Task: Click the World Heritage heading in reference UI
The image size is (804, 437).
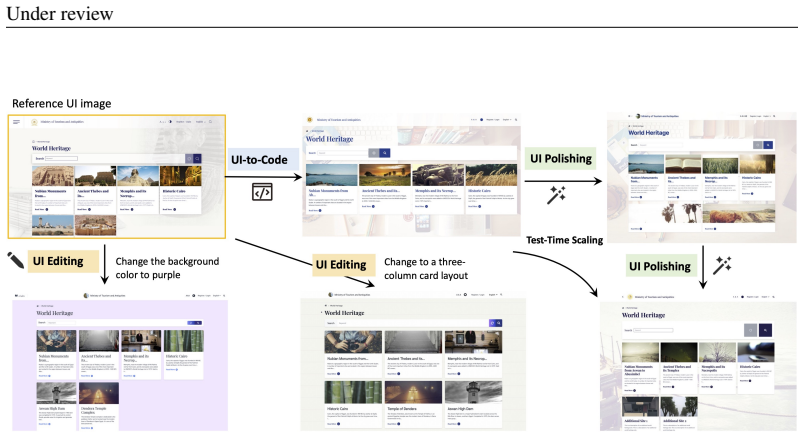Action: click(x=51, y=148)
